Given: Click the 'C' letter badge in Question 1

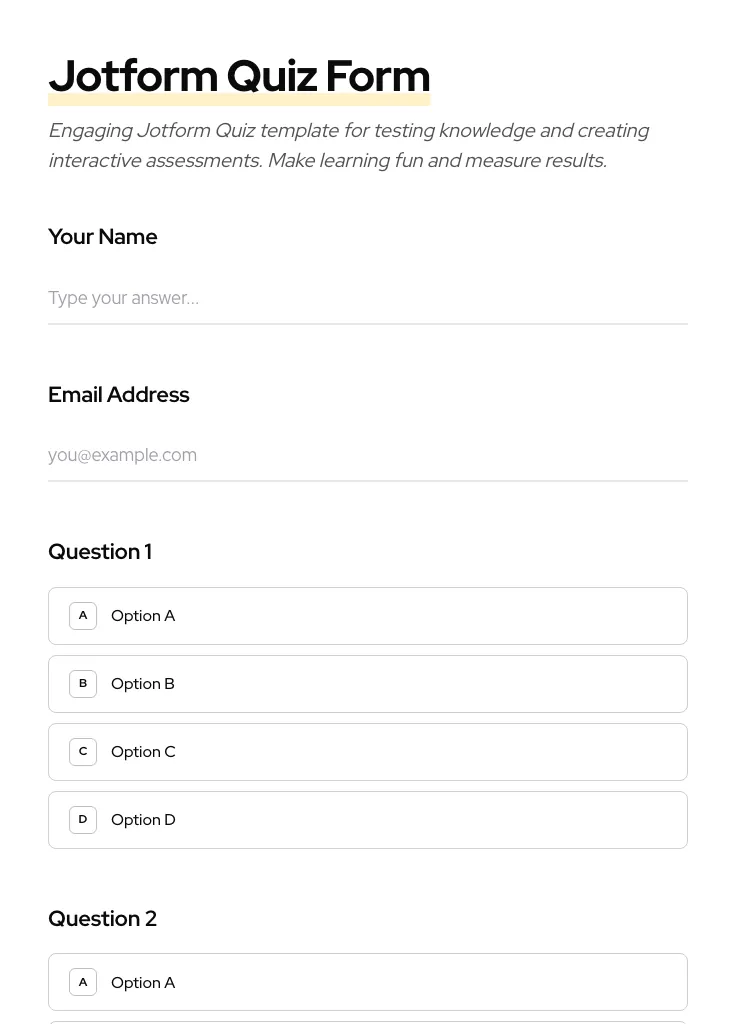Looking at the screenshot, I should (x=83, y=751).
